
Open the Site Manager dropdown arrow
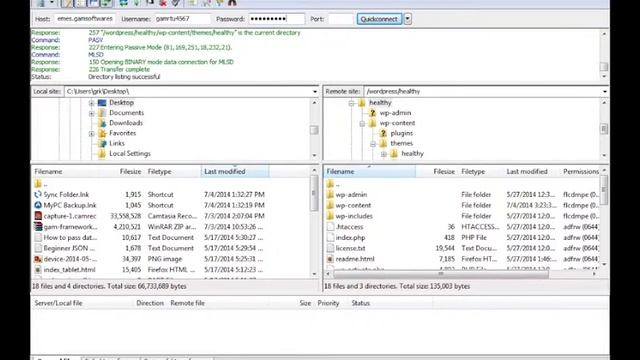click(52, 3)
